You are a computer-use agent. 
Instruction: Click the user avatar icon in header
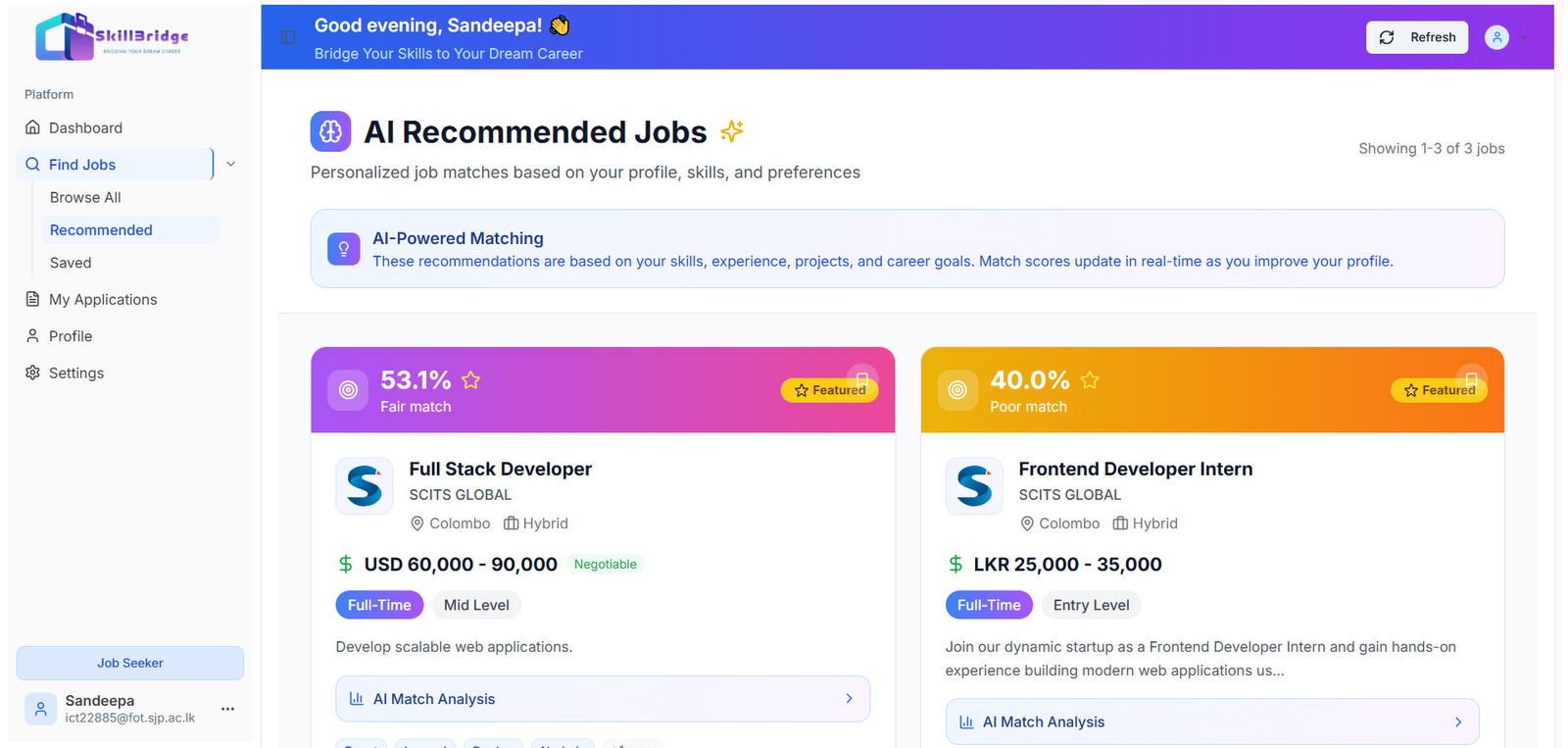pos(1496,37)
